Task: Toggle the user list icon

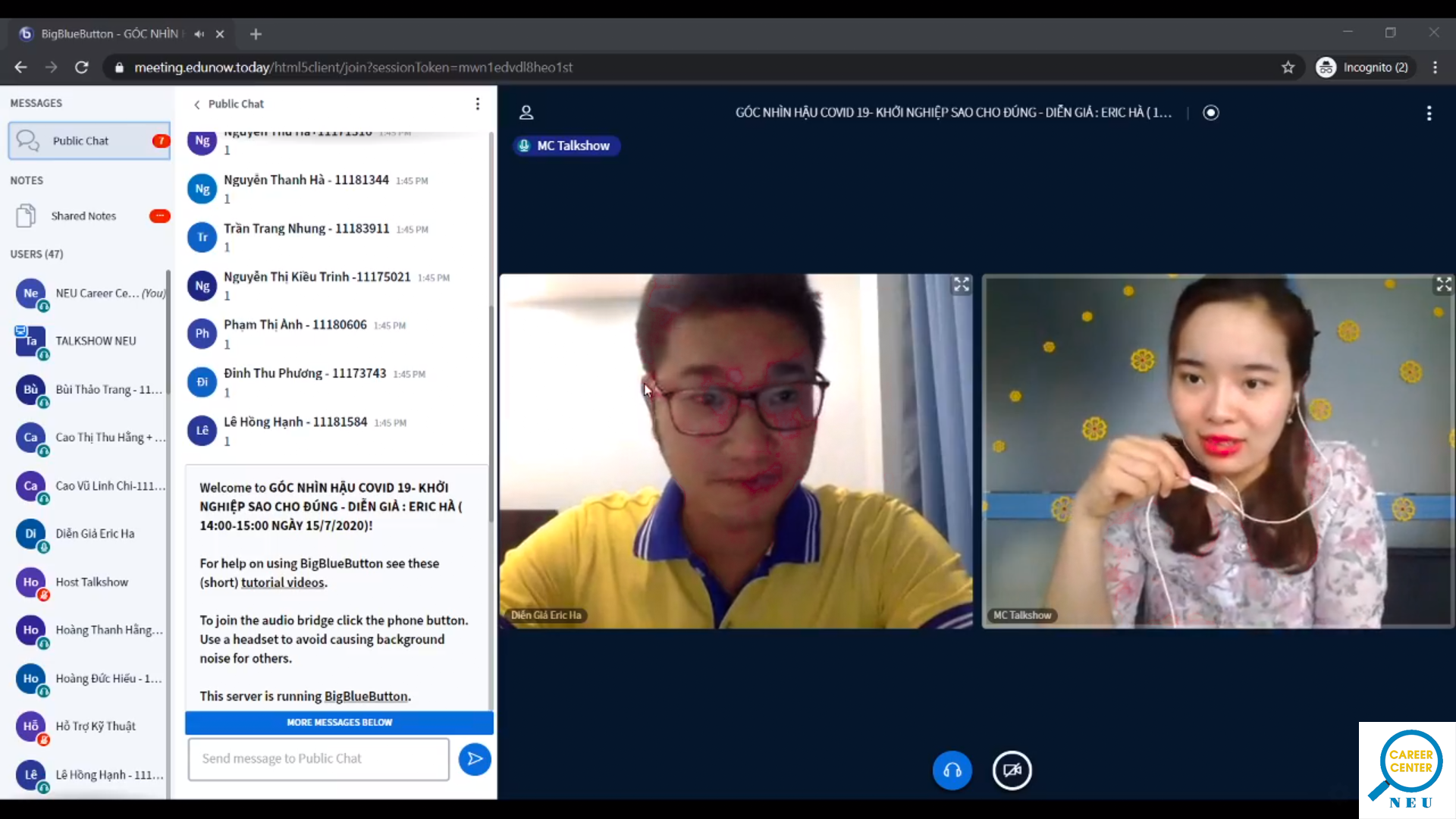Action: click(x=526, y=113)
